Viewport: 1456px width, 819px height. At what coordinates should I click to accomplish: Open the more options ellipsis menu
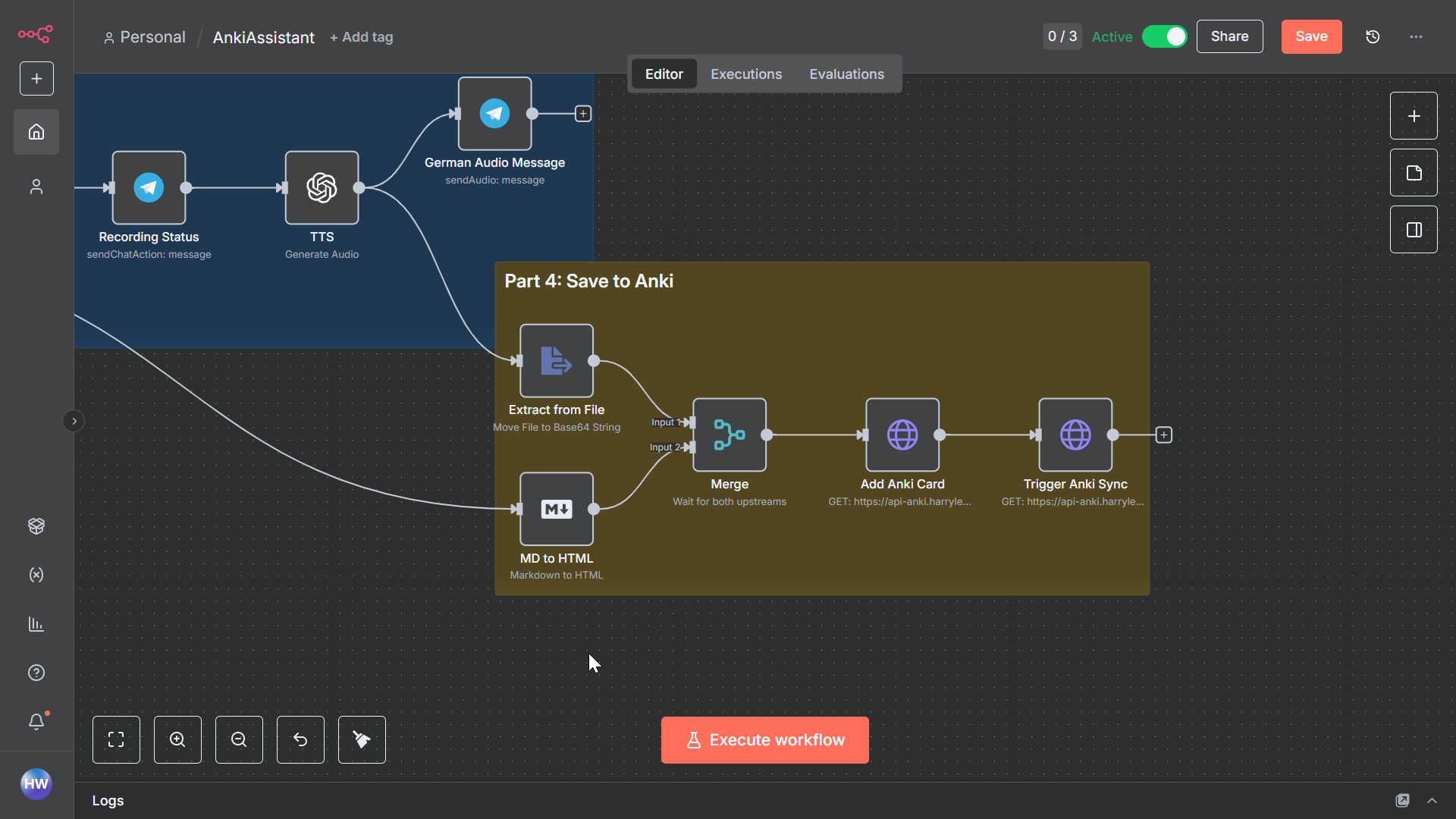pos(1416,36)
